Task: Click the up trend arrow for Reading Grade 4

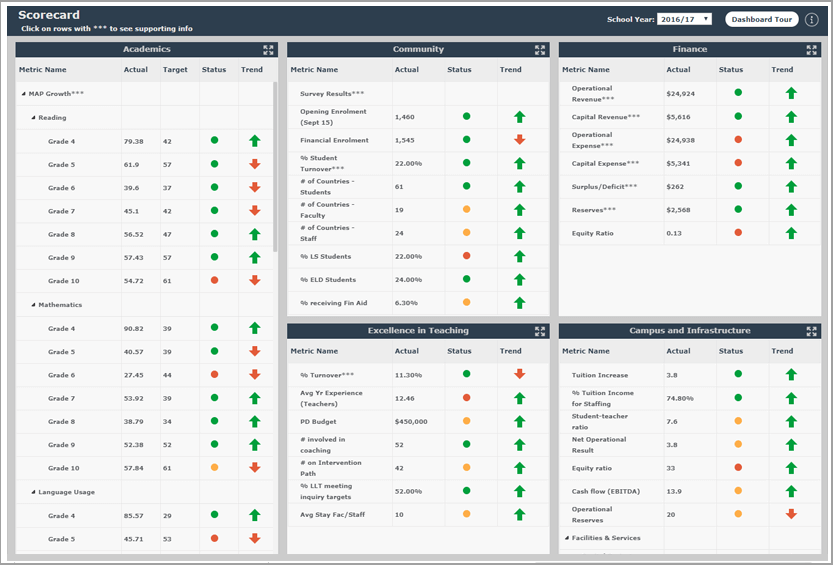Action: (x=255, y=141)
